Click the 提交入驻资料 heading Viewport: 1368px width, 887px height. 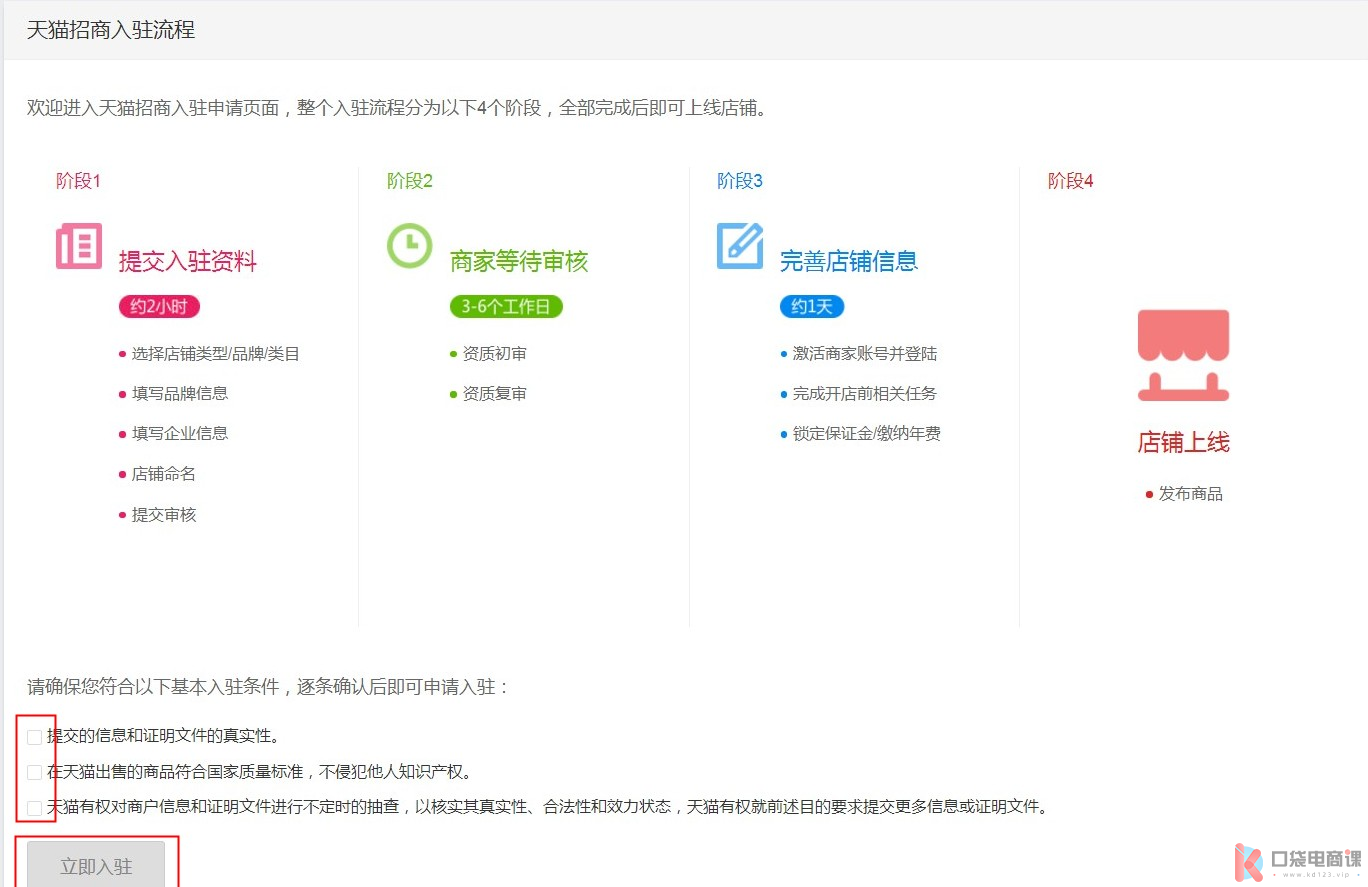pos(188,262)
